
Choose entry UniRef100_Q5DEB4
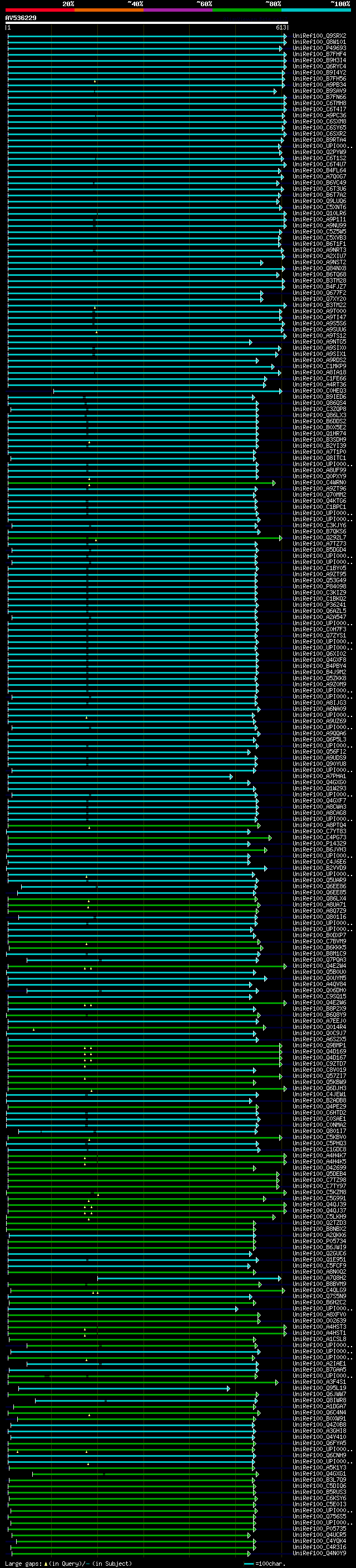[319, 1174]
